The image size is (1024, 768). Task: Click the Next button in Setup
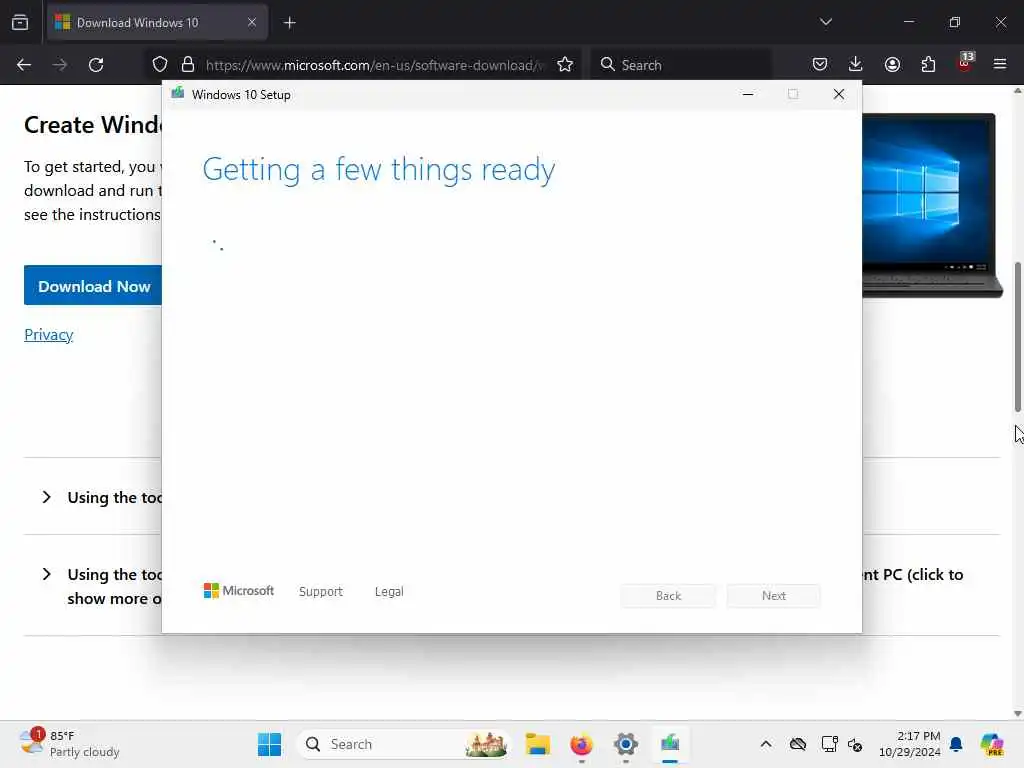click(x=774, y=596)
